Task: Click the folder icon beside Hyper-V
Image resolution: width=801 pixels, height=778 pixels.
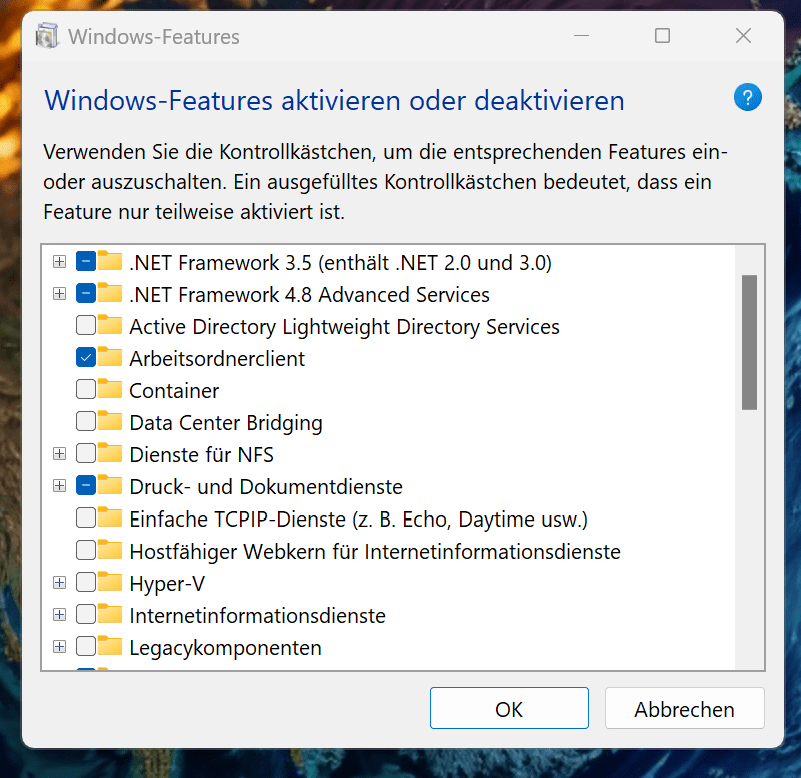Action: [x=109, y=582]
